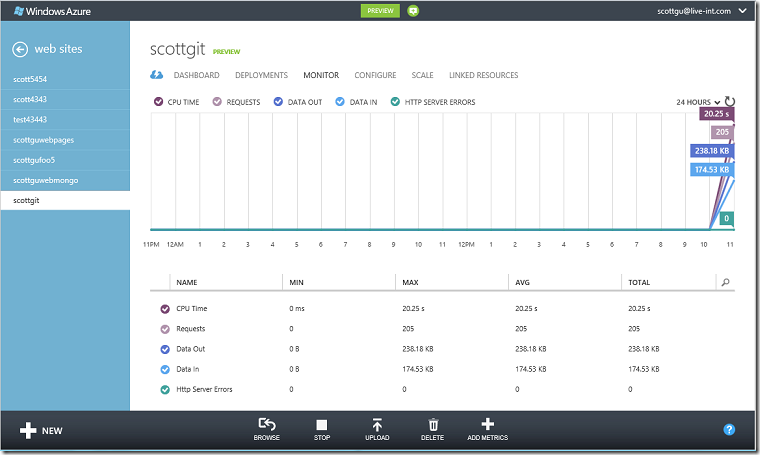Image resolution: width=760 pixels, height=455 pixels.
Task: Click the Data In row name
Action: [x=188, y=370]
